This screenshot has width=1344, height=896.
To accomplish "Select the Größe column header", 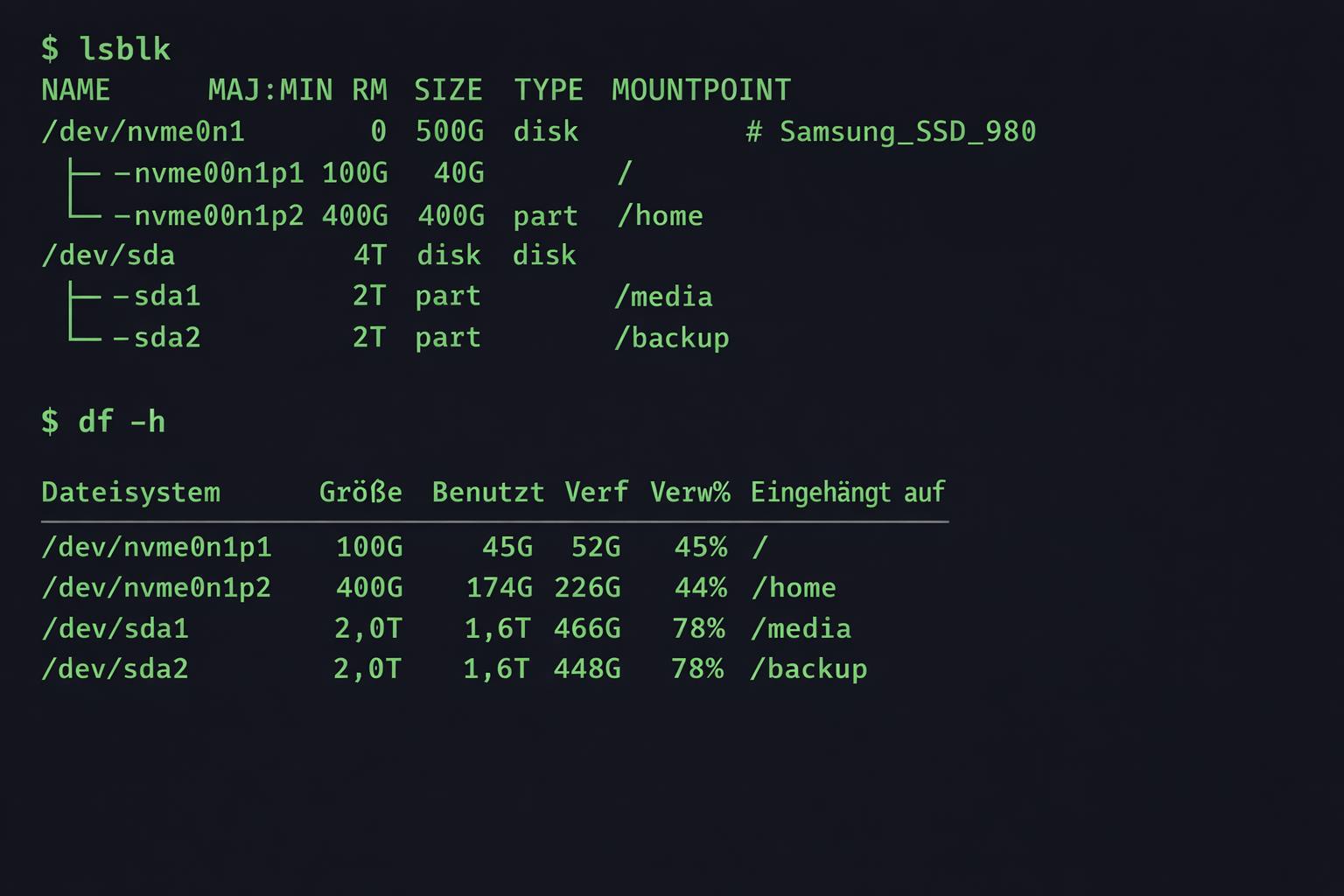I will click(x=361, y=492).
